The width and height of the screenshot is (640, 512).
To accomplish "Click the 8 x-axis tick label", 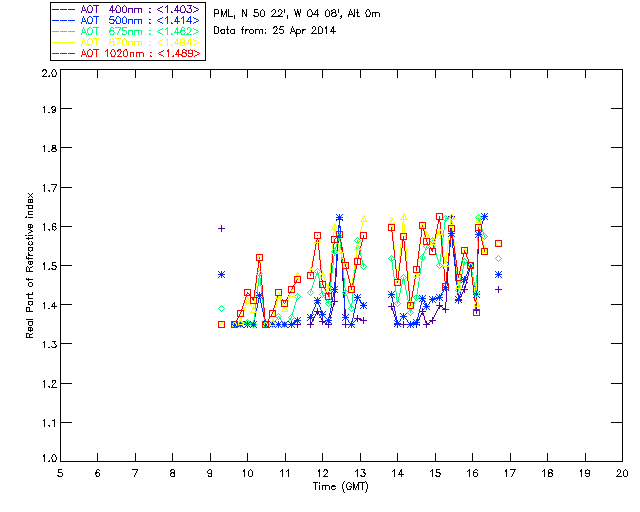I will coord(173,473).
